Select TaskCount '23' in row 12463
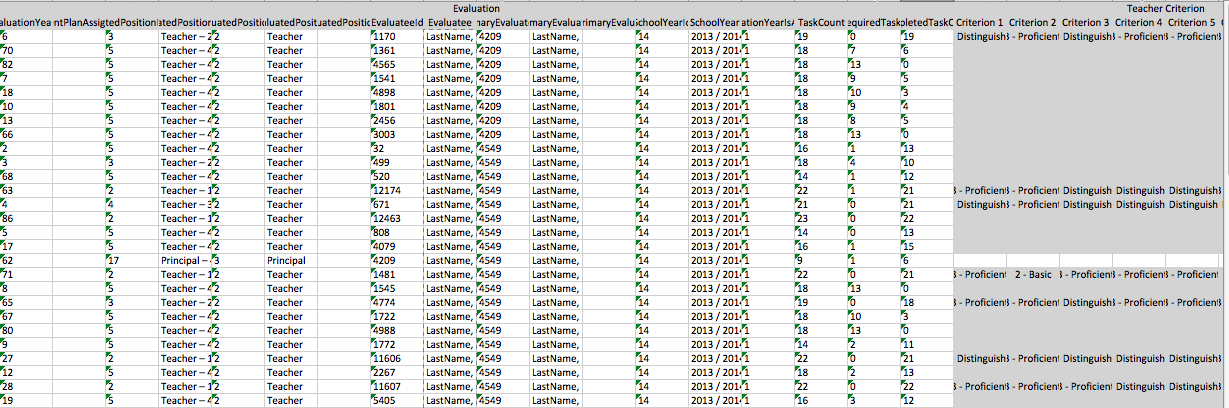Viewport: 1229px width, 408px height. coord(821,218)
